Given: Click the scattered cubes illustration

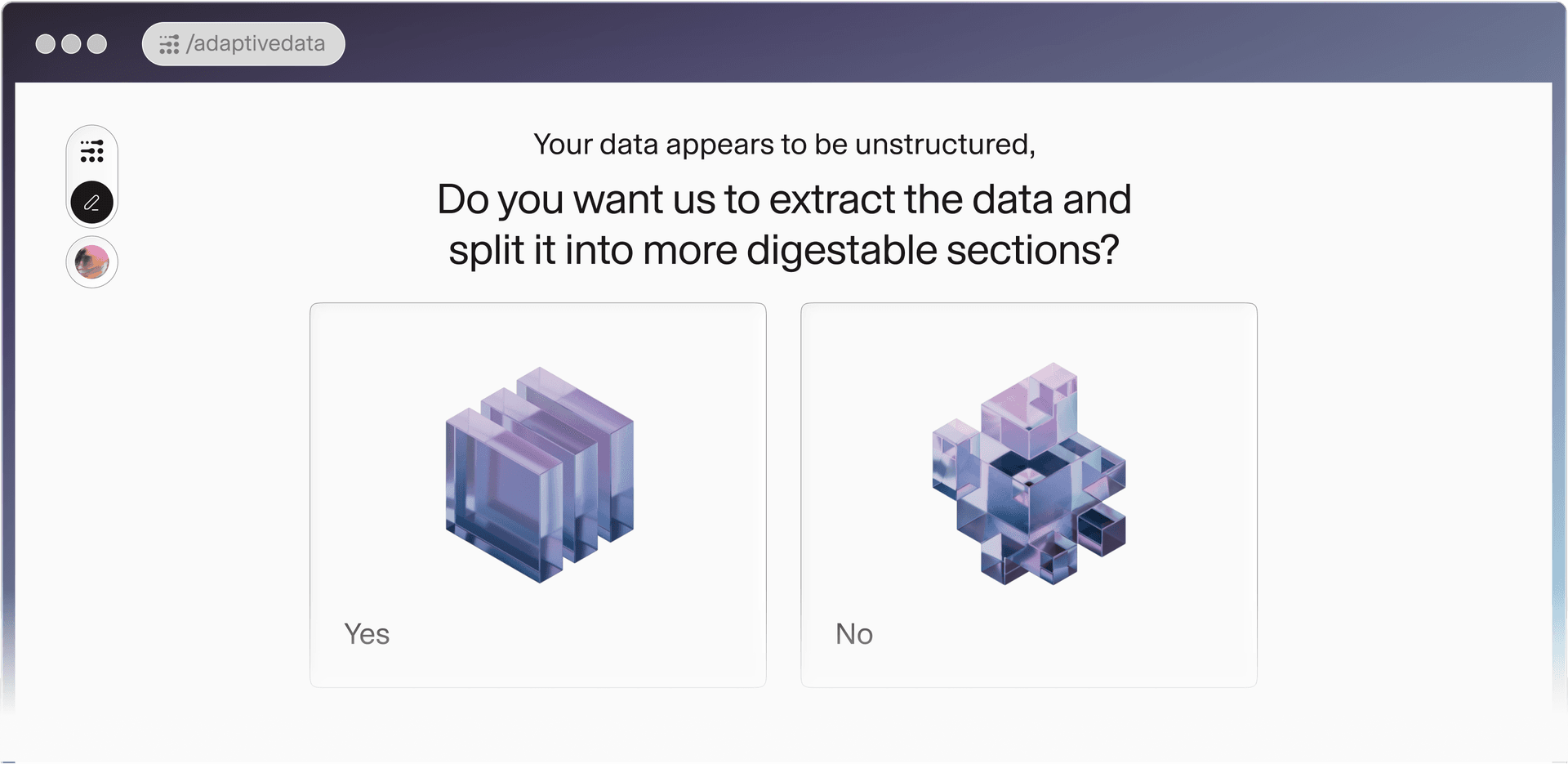Looking at the screenshot, I should tap(1029, 474).
